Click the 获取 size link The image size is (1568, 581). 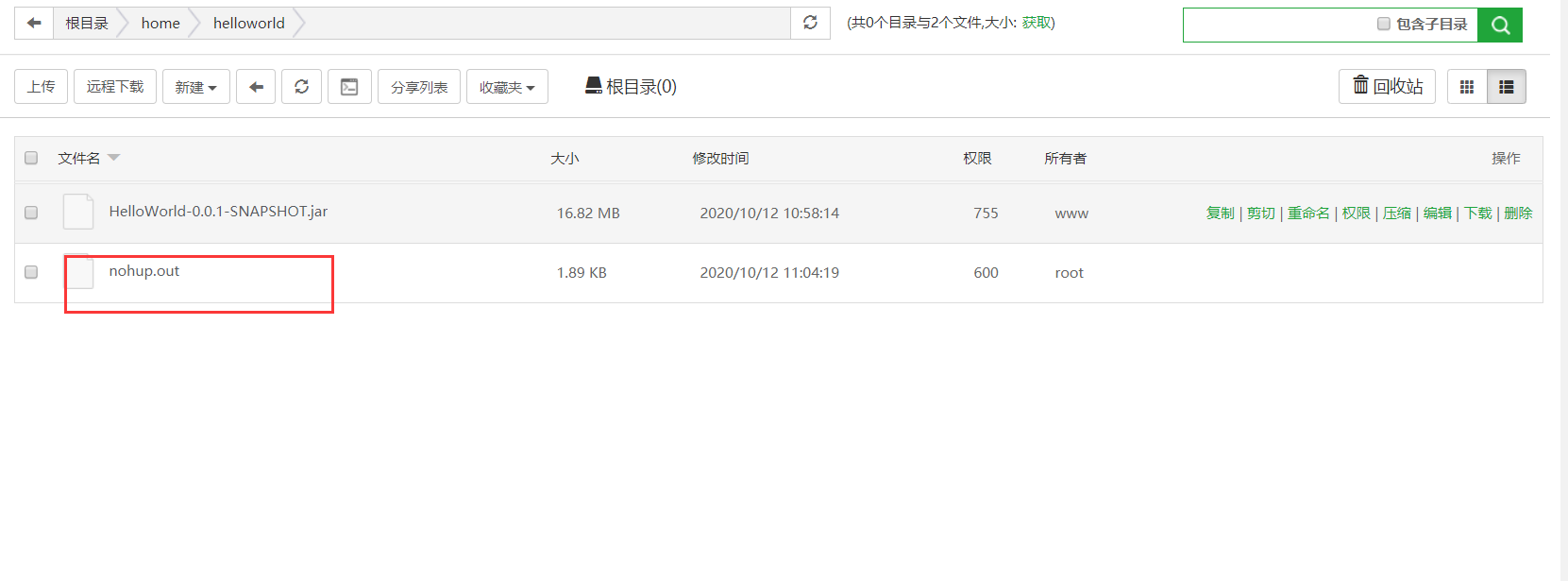tap(1036, 23)
